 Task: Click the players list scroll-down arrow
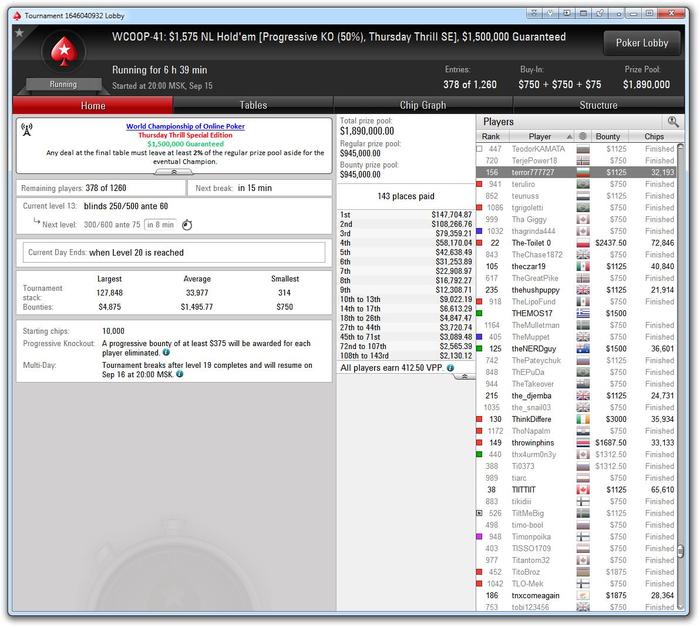680,606
